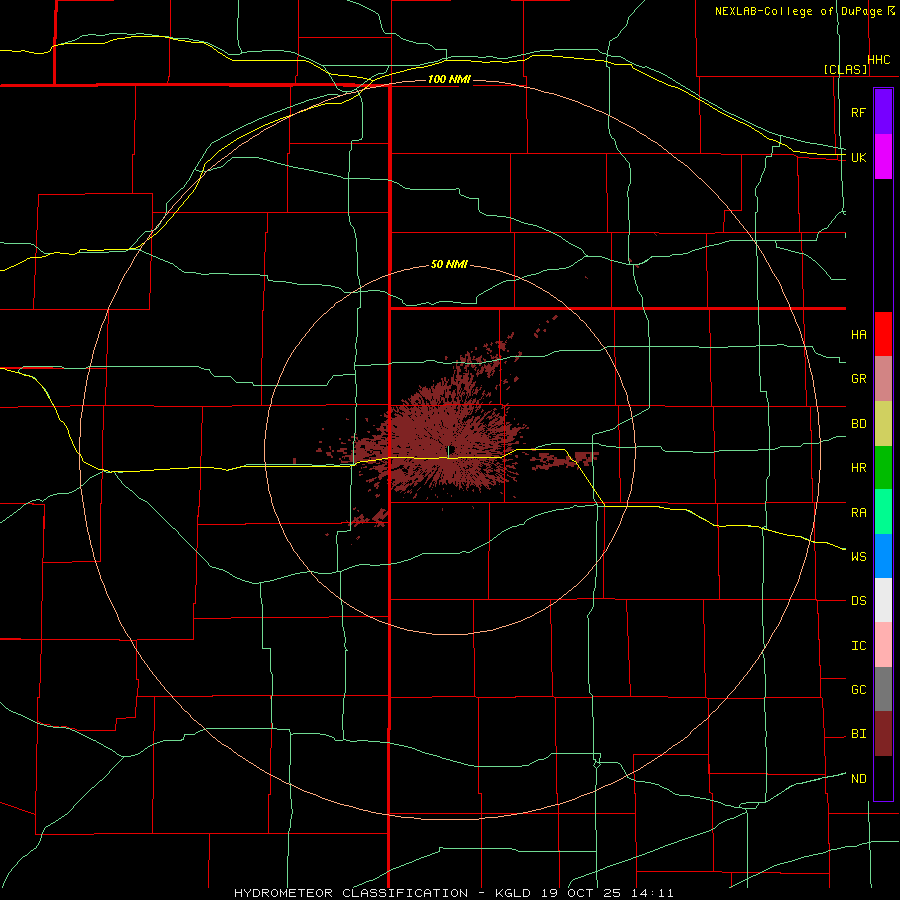Click the HYDROMETEOR CLASSIFICATION title text
Viewport: 900px width, 900px height.
point(351,893)
